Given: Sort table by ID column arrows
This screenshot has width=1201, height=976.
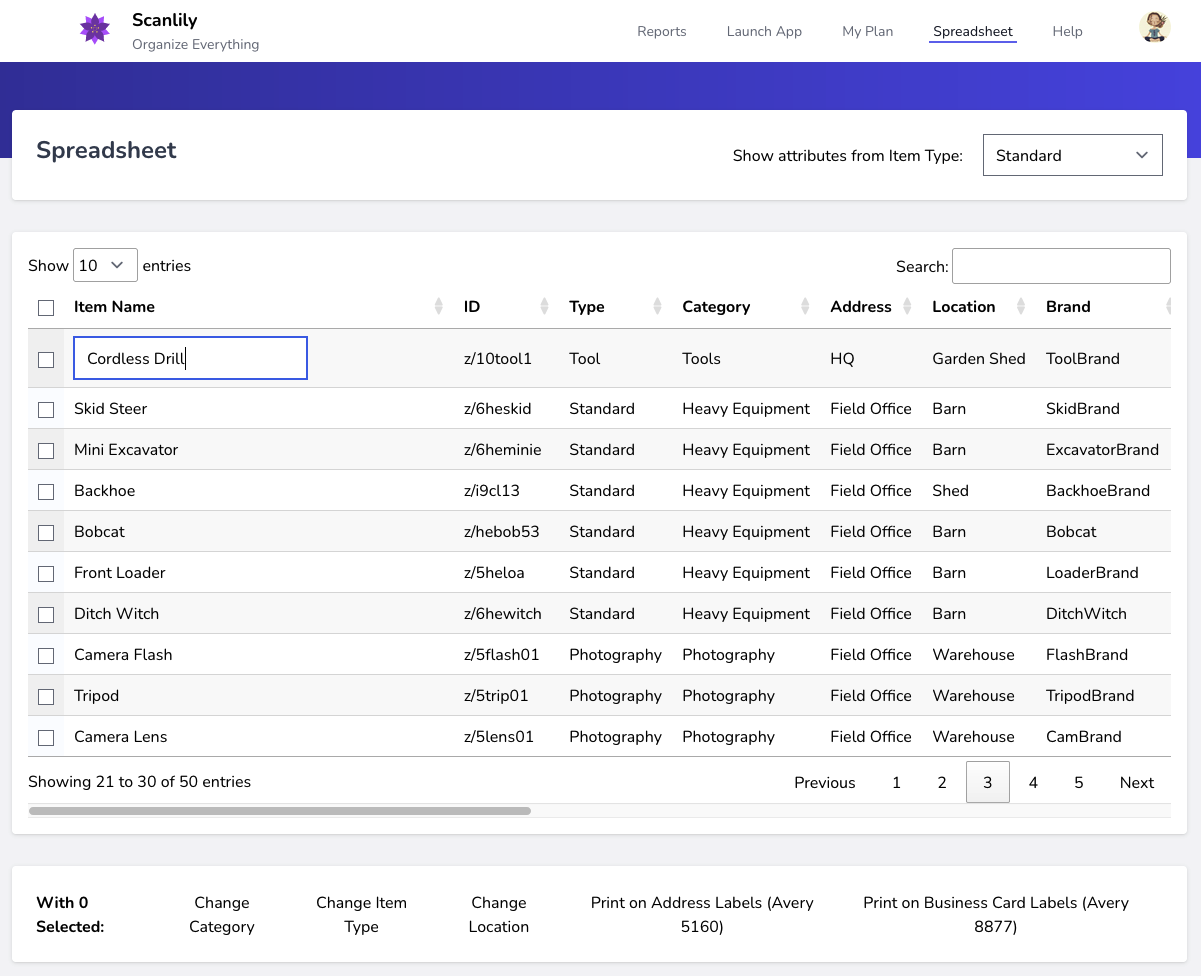Looking at the screenshot, I should coord(544,307).
